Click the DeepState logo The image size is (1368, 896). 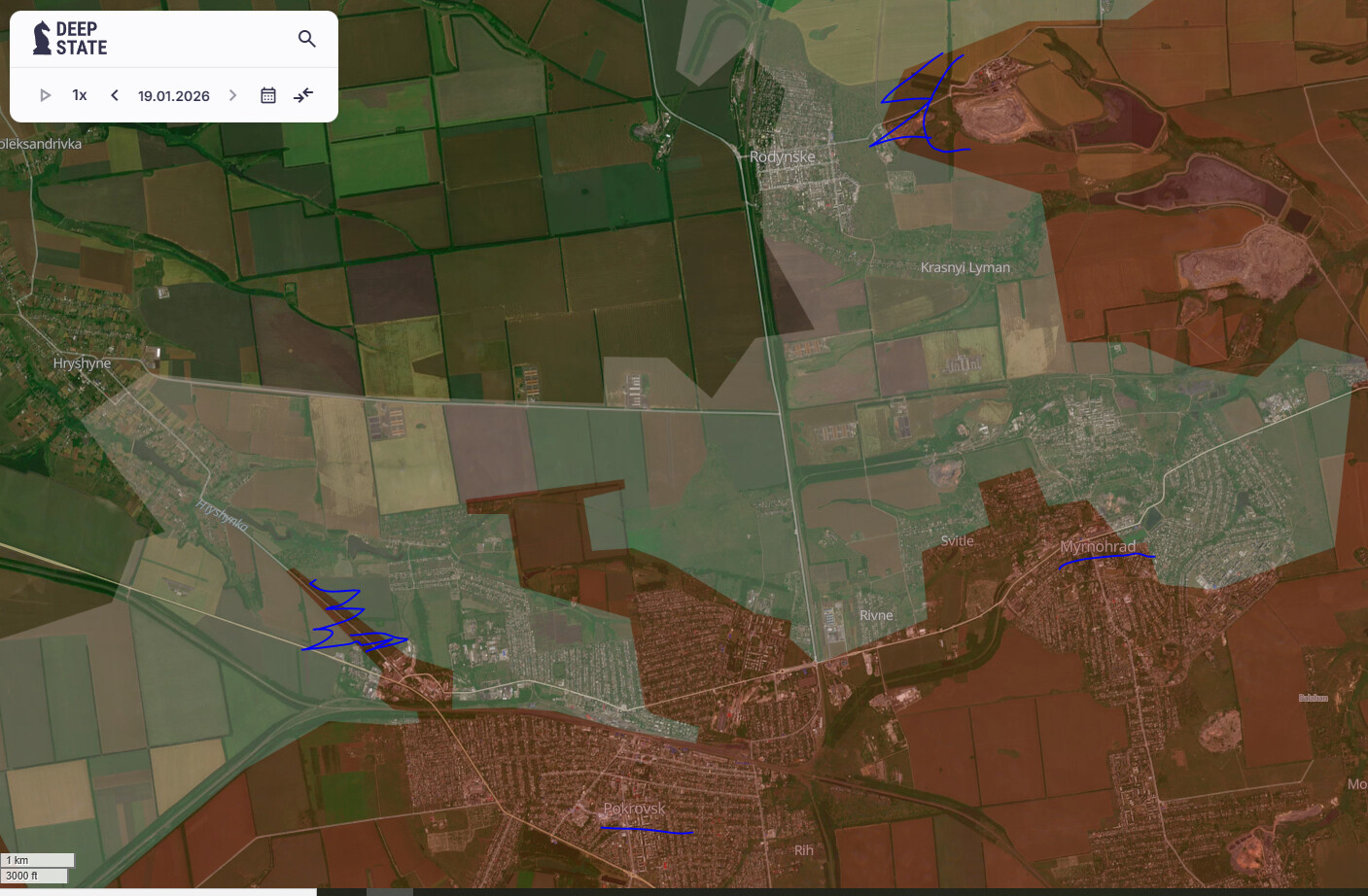click(x=70, y=39)
